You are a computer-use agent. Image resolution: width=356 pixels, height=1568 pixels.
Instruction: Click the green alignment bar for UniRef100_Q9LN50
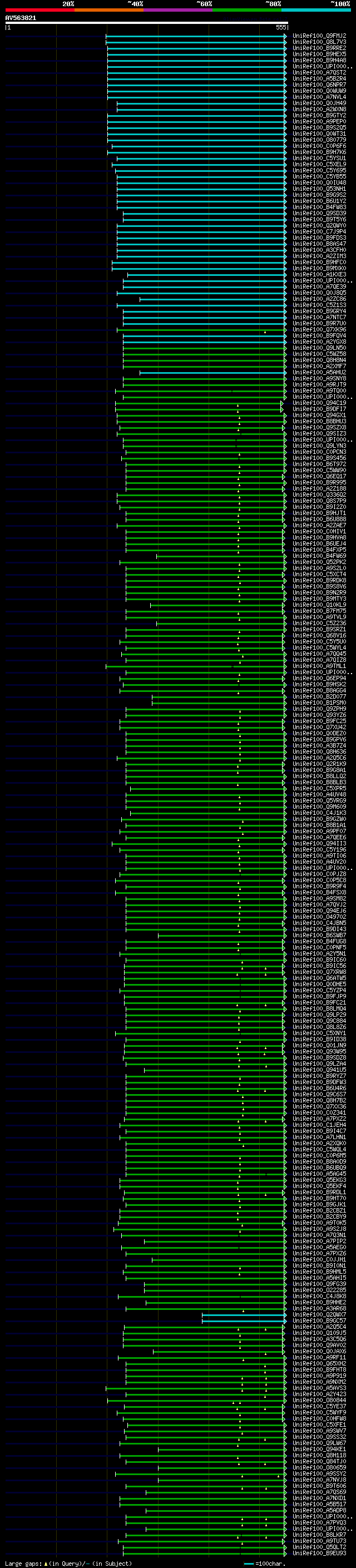[x=205, y=348]
